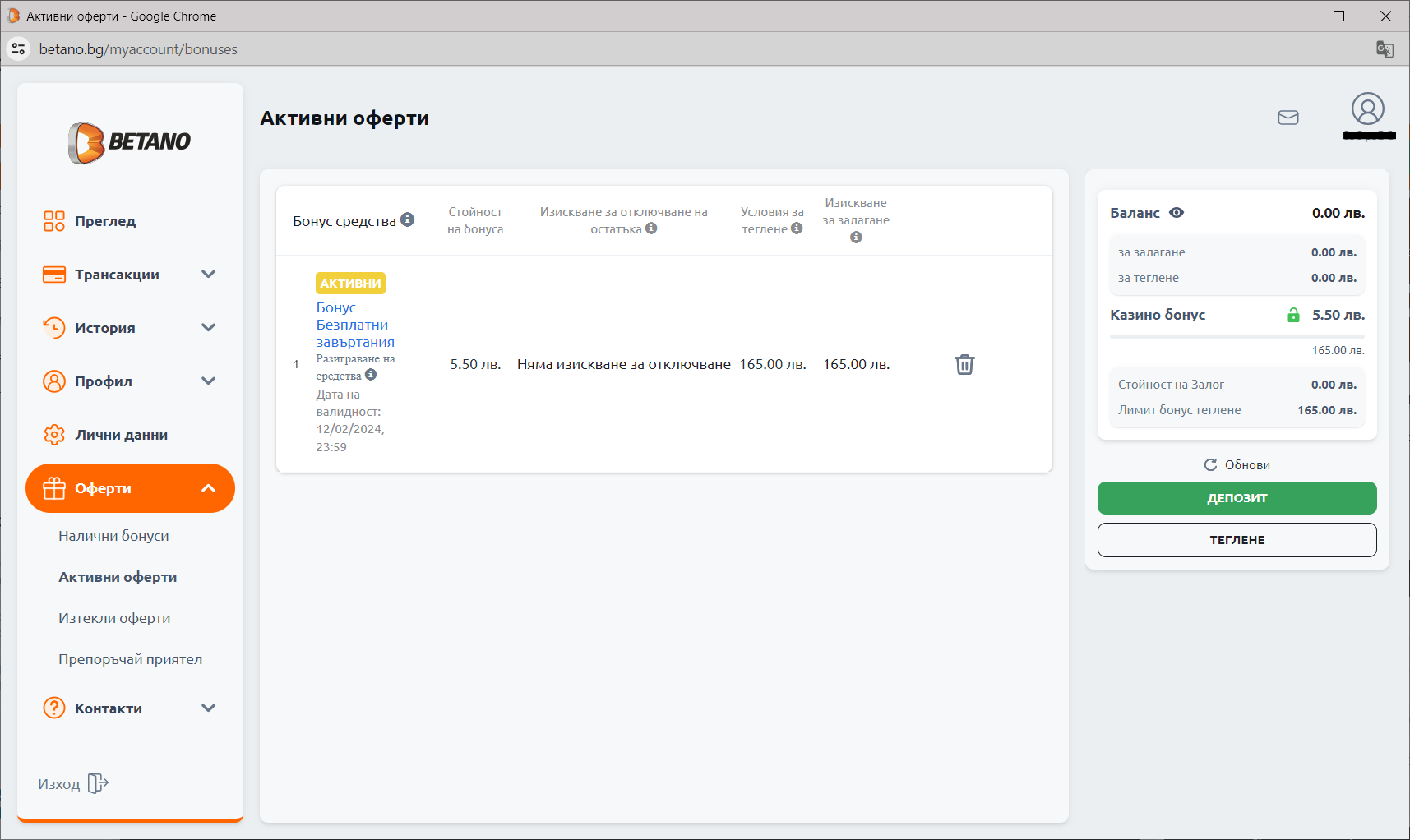Click the История clock icon

54,328
